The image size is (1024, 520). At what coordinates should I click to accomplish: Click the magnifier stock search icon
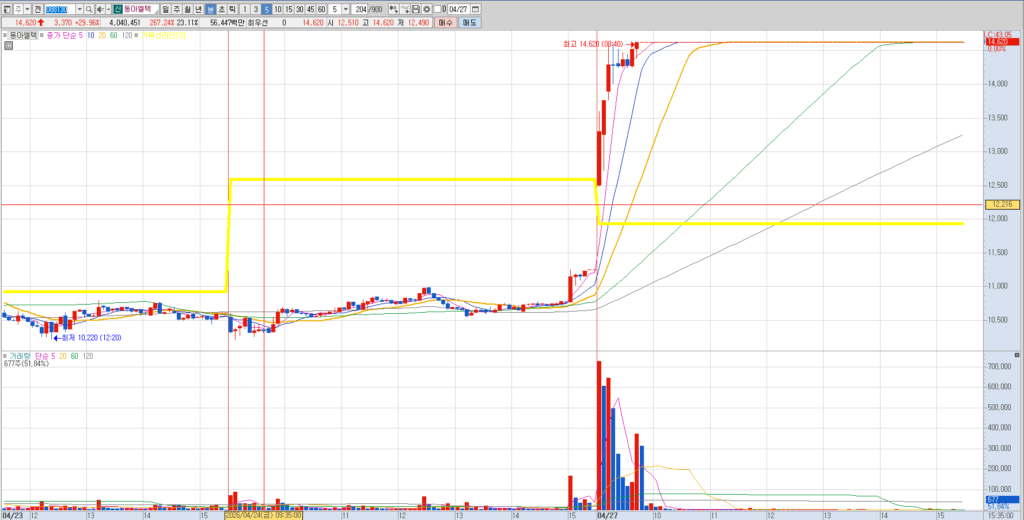coord(89,9)
